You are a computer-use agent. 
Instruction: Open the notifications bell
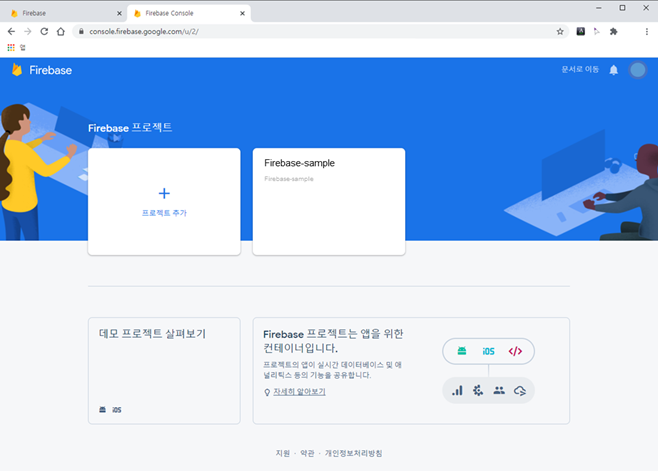click(x=614, y=70)
